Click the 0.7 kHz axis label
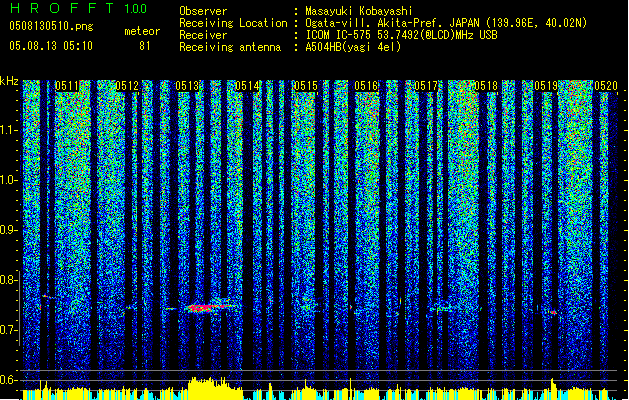 9,330
